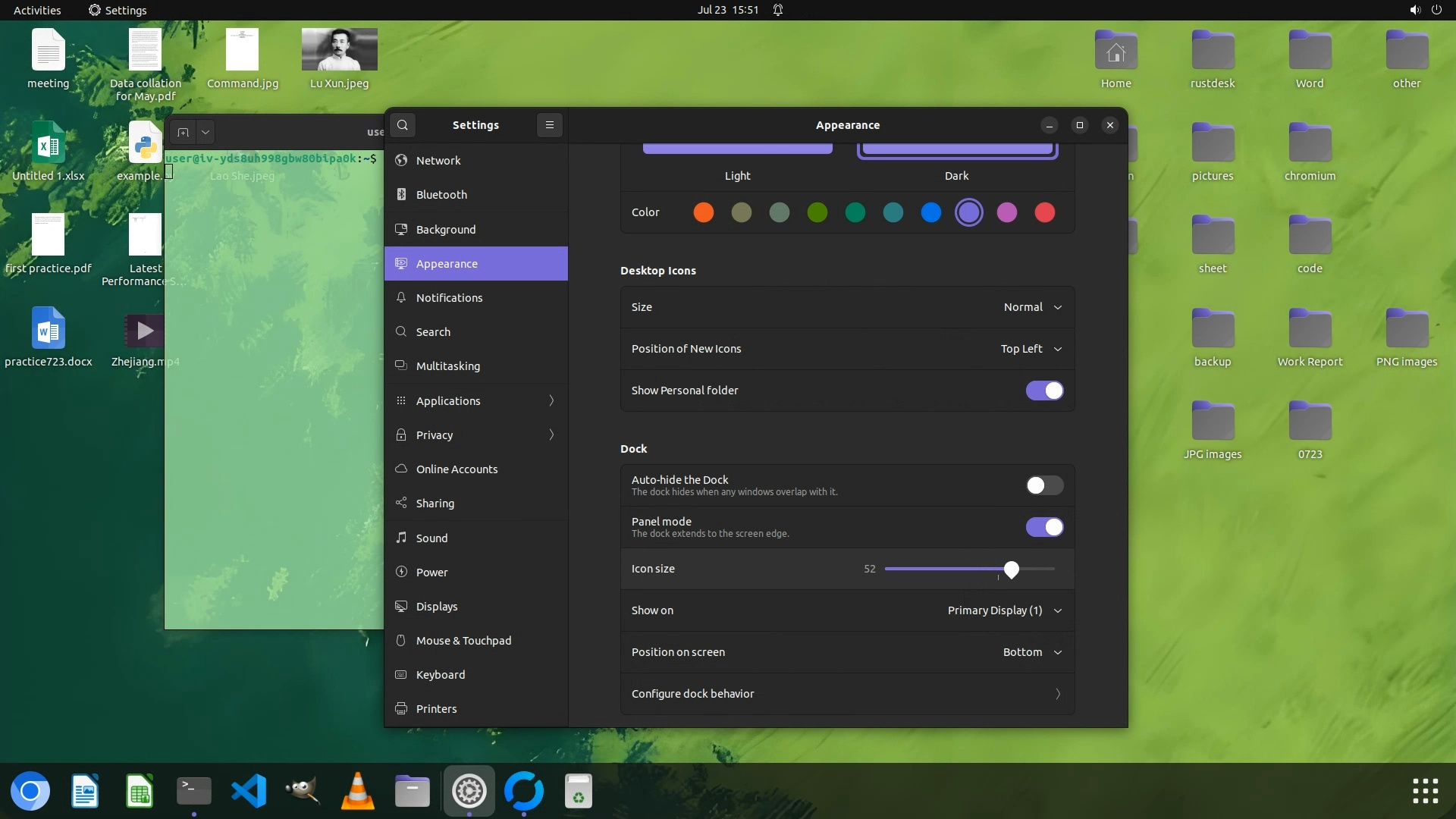The height and width of the screenshot is (819, 1456).
Task: Turn off Panel mode switch
Action: point(1044,527)
